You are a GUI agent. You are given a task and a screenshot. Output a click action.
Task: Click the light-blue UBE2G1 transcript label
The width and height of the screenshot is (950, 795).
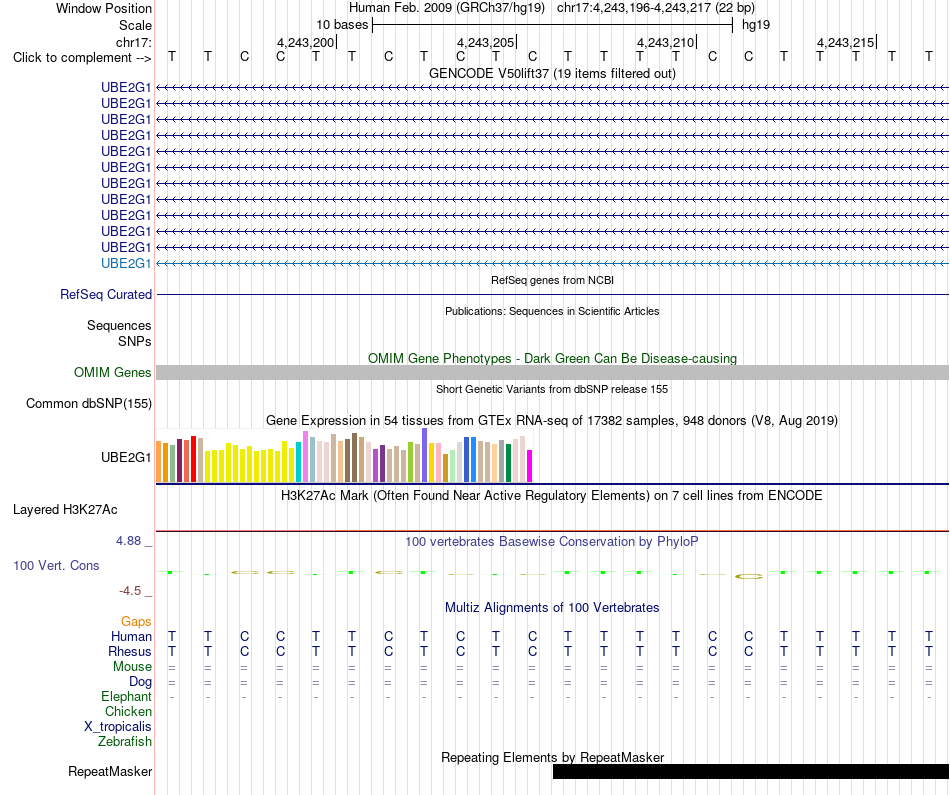125,264
